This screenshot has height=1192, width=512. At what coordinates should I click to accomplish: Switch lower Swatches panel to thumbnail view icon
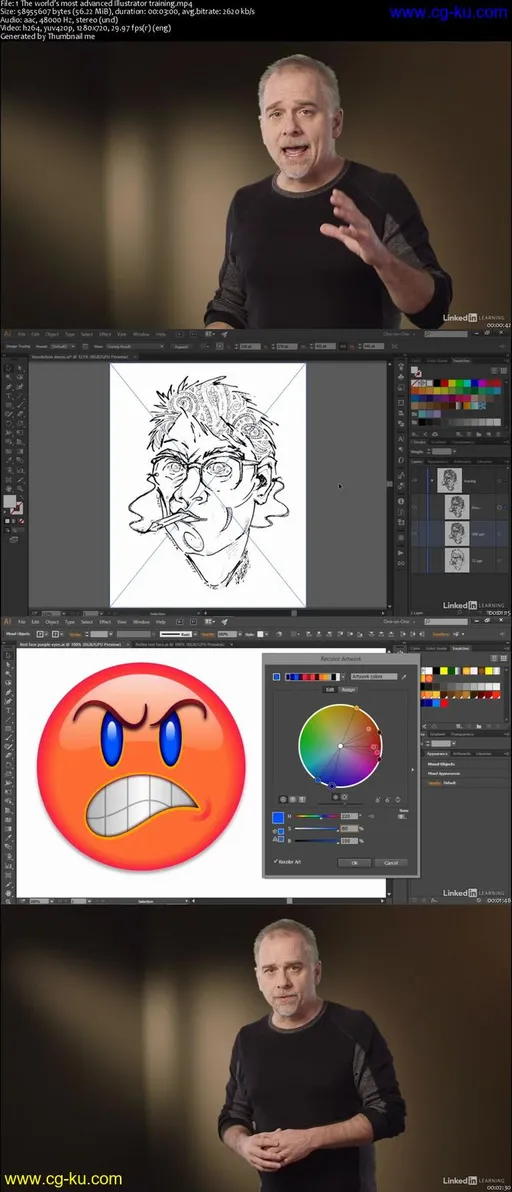point(504,658)
